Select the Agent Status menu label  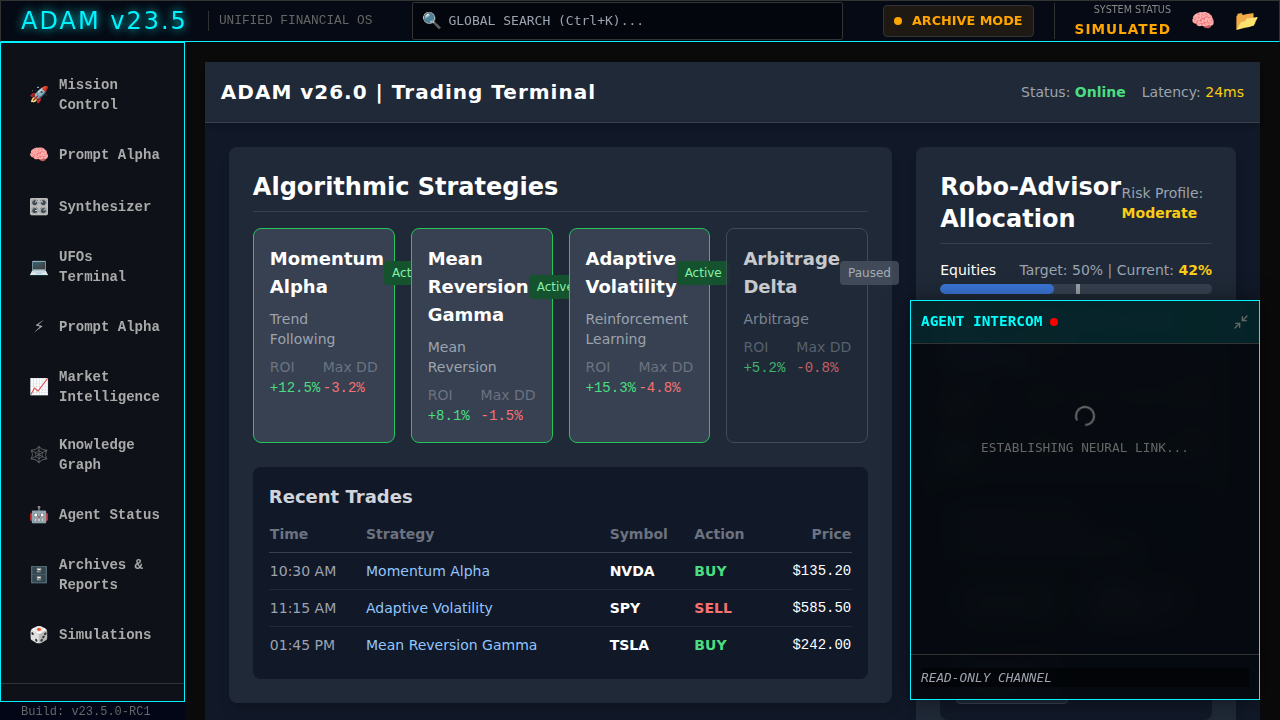point(109,515)
